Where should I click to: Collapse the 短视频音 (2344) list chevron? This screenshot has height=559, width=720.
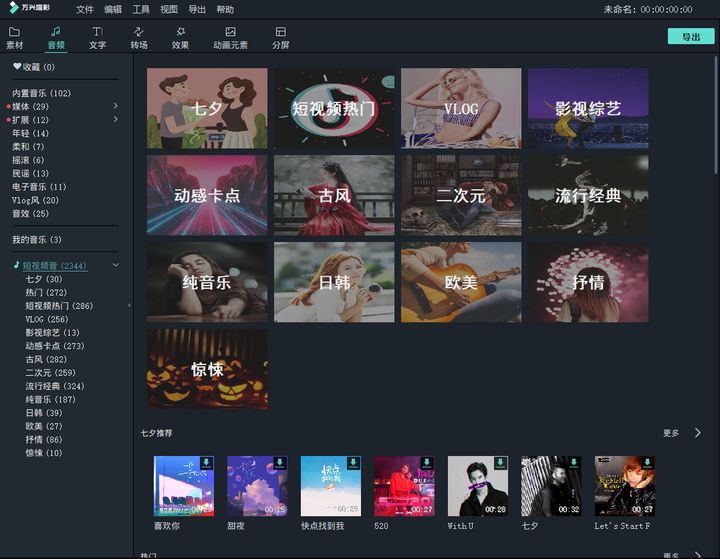pos(116,265)
